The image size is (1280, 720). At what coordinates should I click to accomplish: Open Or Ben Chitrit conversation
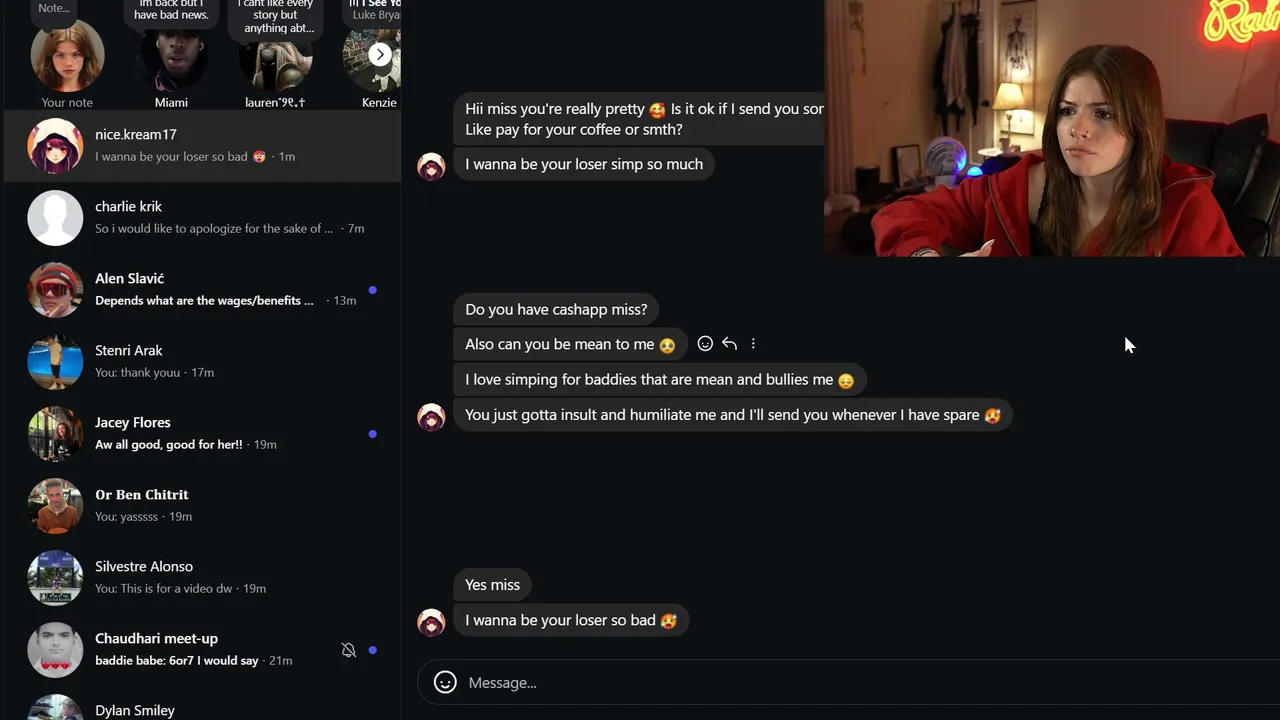click(202, 505)
